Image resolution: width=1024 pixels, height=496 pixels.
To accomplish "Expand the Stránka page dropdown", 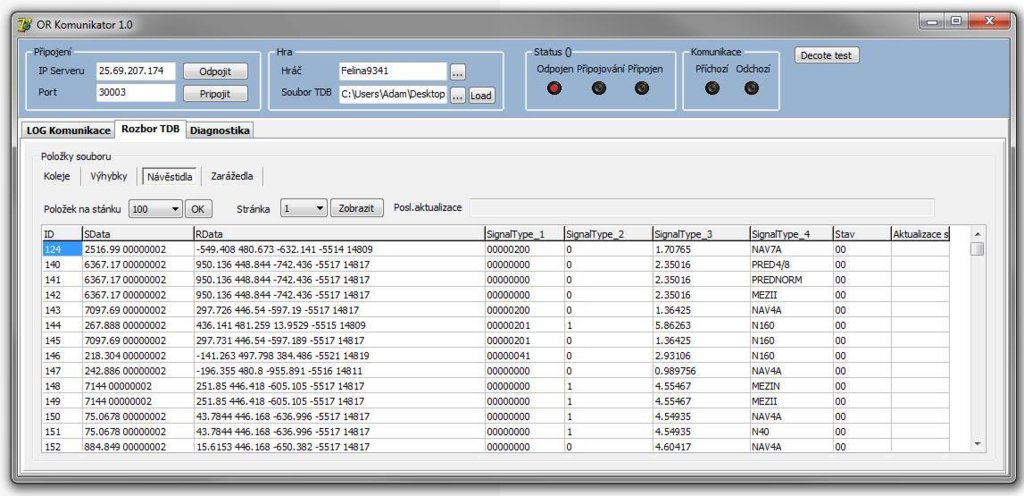I will [304, 208].
